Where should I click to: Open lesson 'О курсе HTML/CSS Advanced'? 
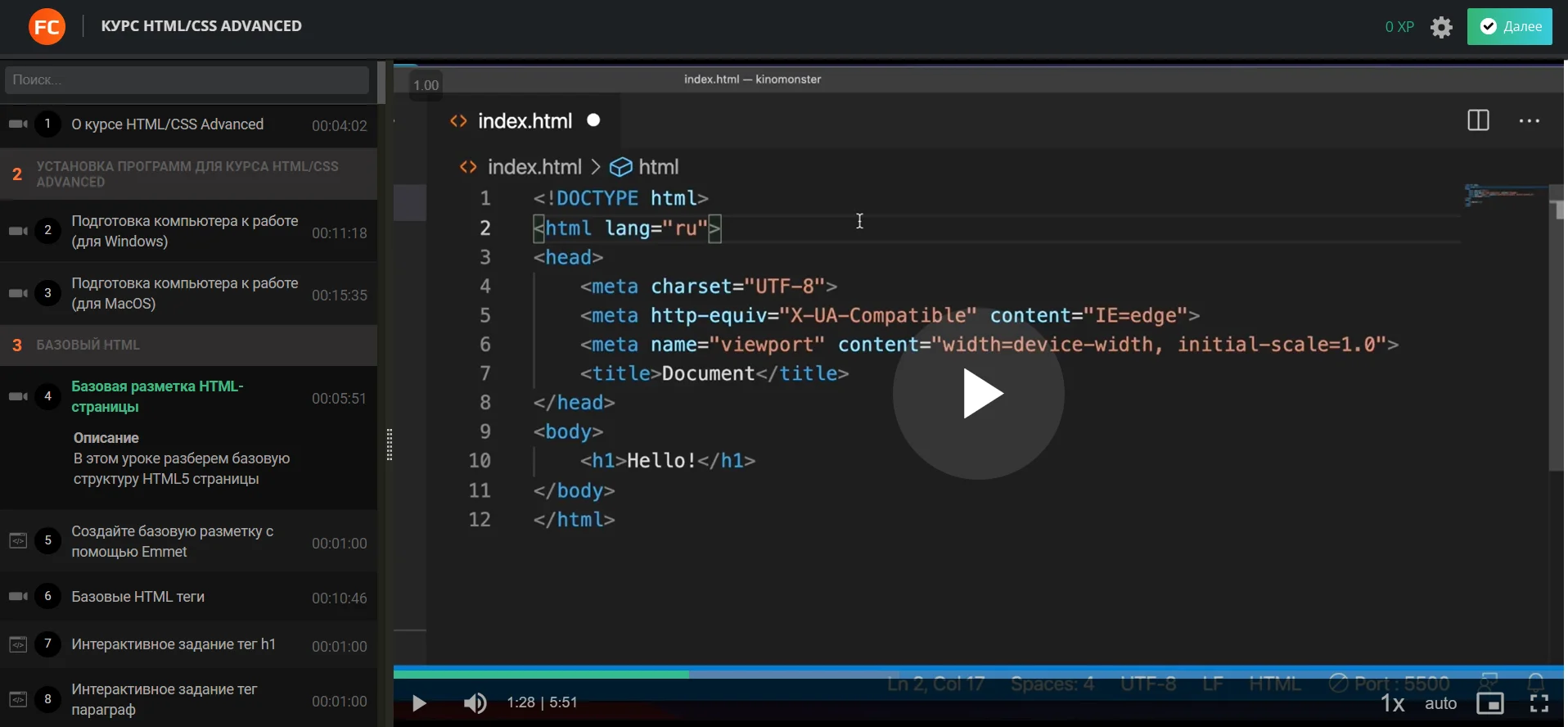pos(168,124)
